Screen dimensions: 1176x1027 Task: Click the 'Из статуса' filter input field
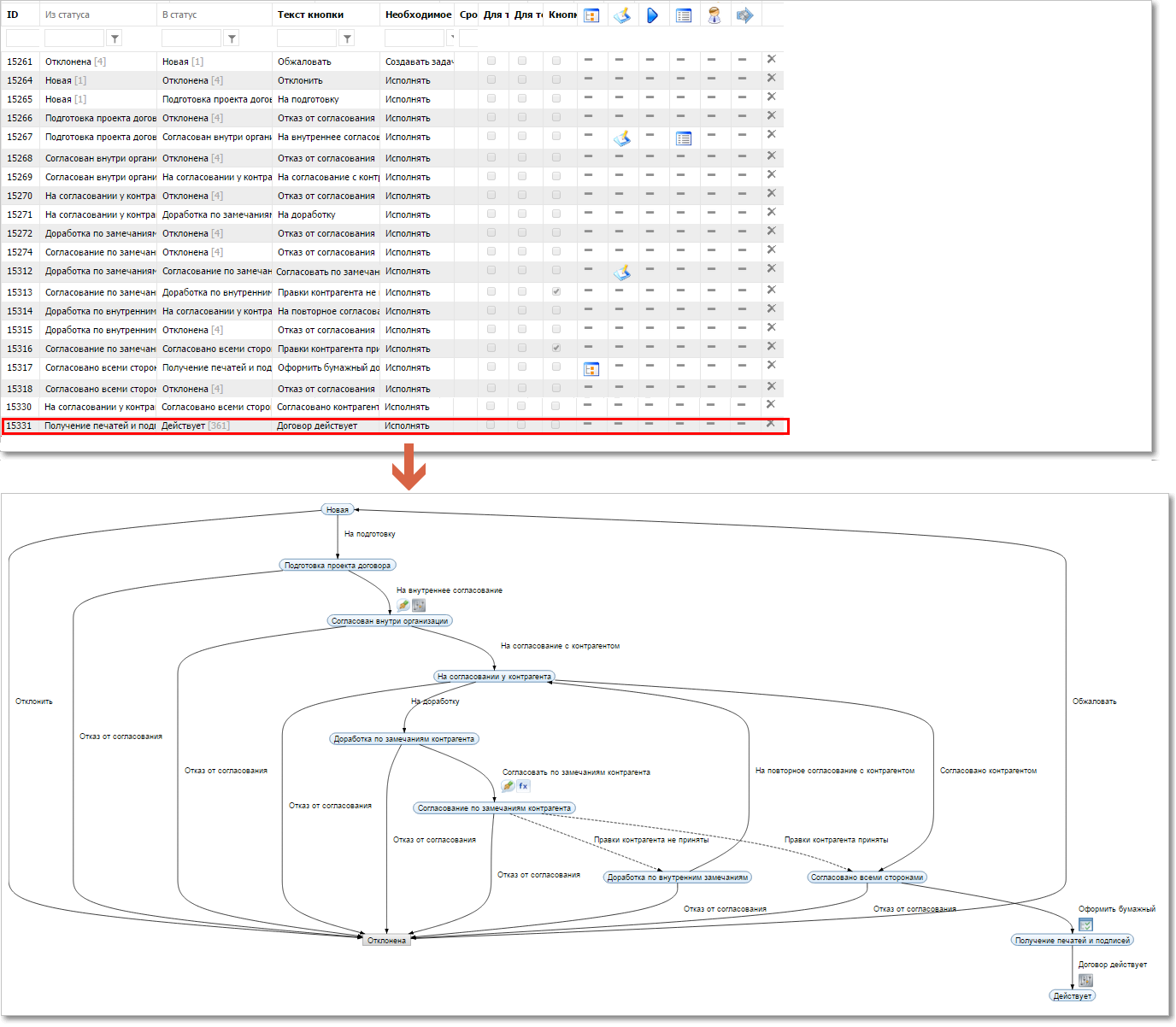coord(74,38)
